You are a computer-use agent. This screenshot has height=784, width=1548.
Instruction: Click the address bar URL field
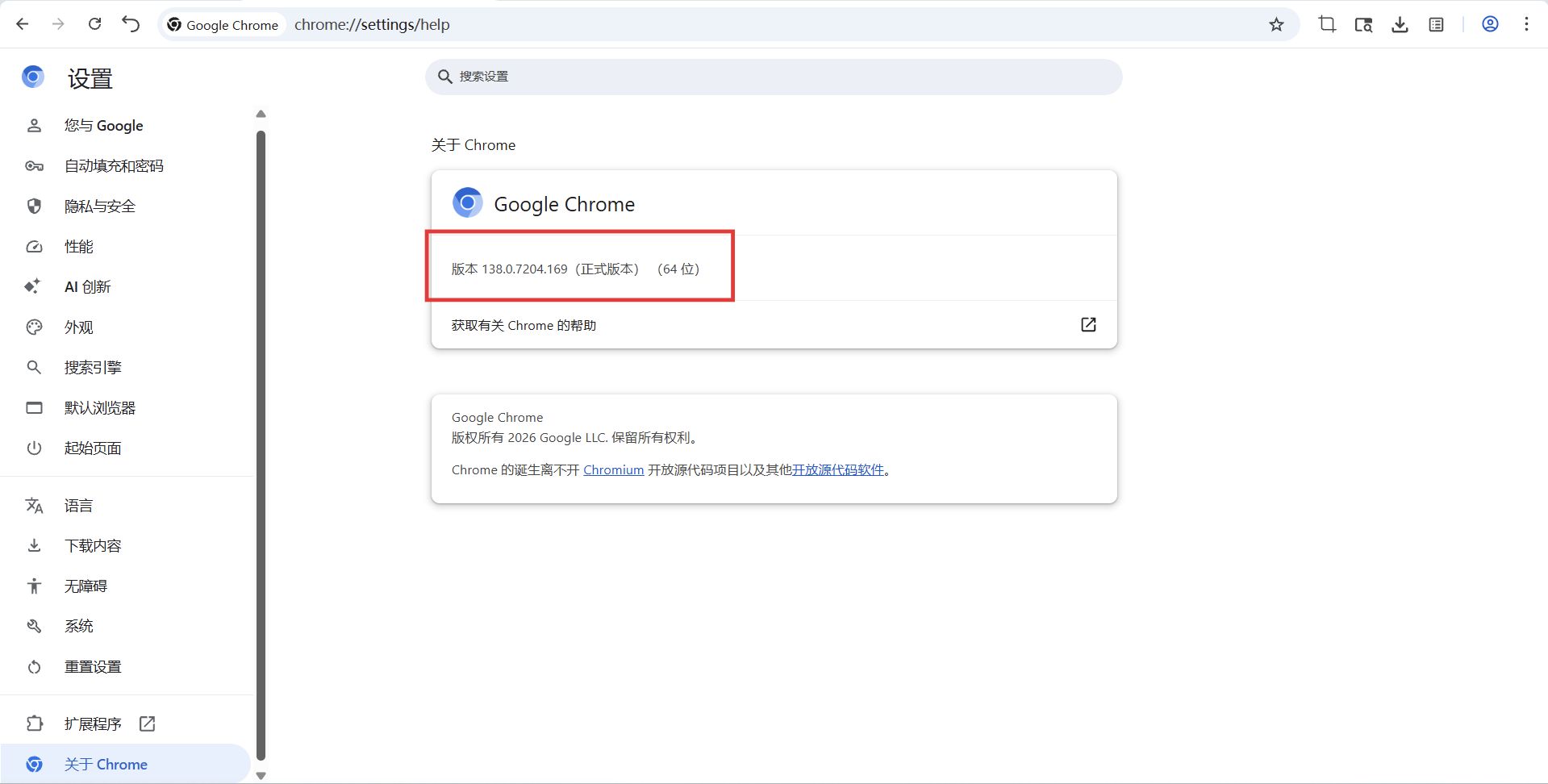[726, 24]
